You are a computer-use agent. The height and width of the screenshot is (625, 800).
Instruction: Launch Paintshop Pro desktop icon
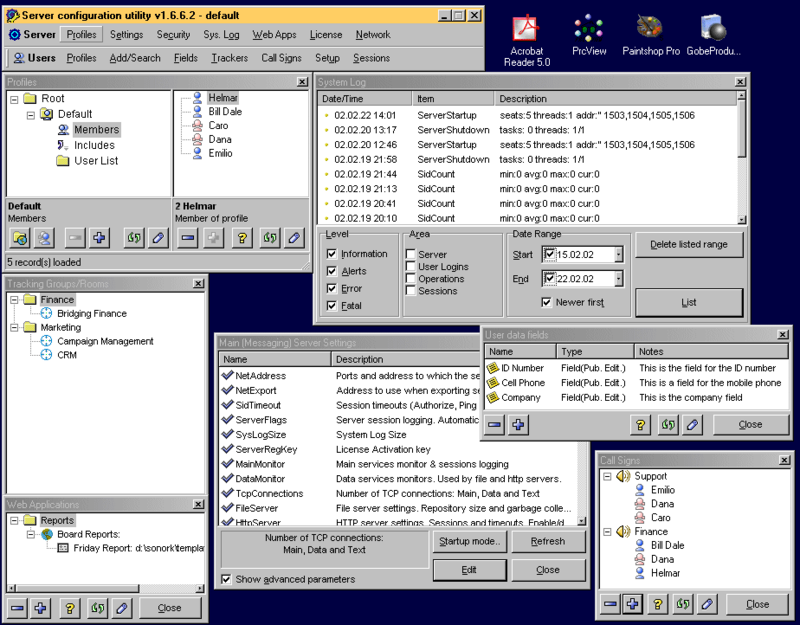click(x=651, y=35)
